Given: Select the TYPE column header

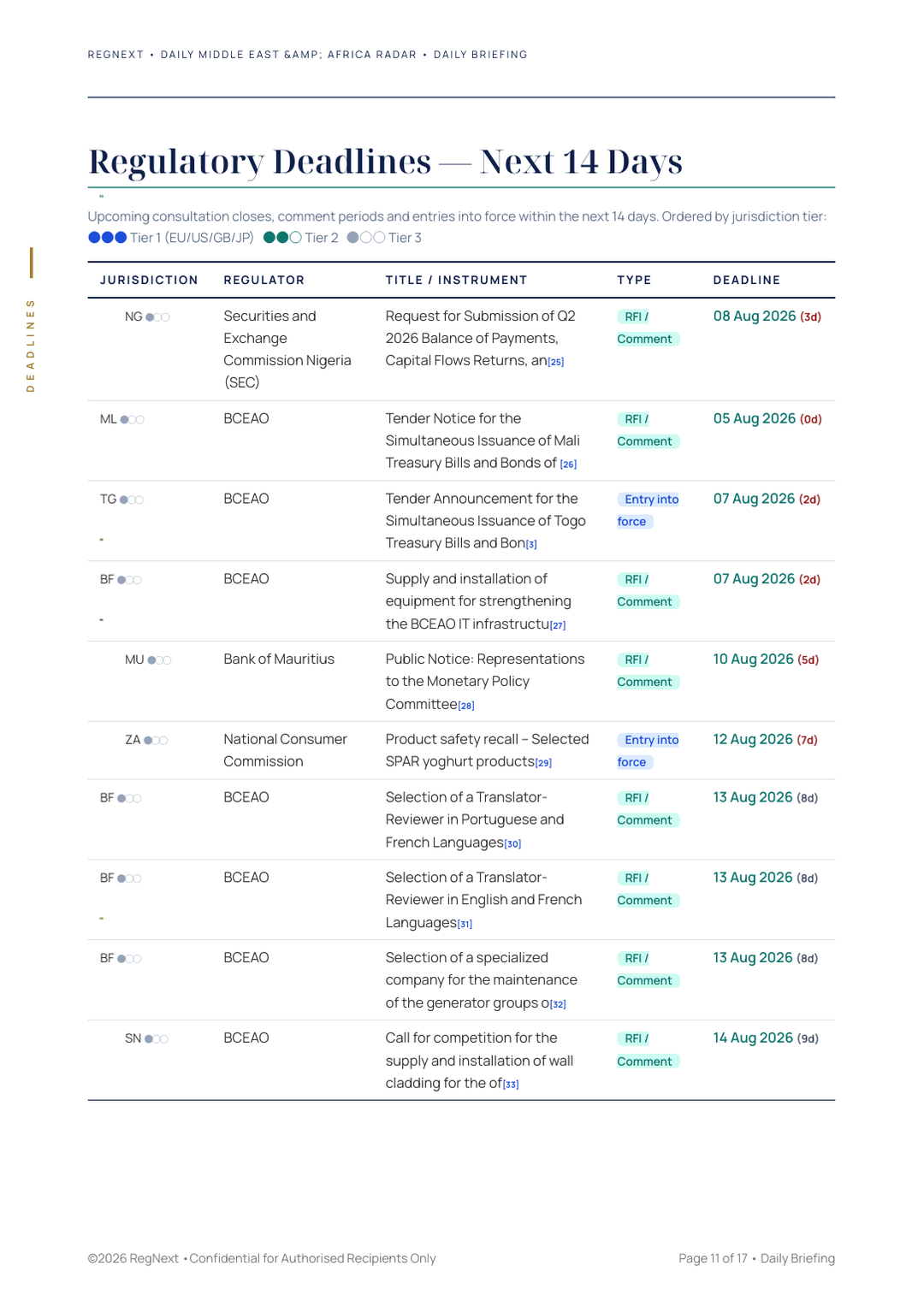Looking at the screenshot, I should [x=634, y=281].
